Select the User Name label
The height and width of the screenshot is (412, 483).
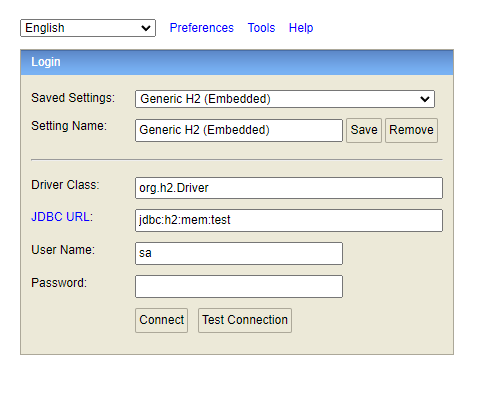click(x=63, y=250)
